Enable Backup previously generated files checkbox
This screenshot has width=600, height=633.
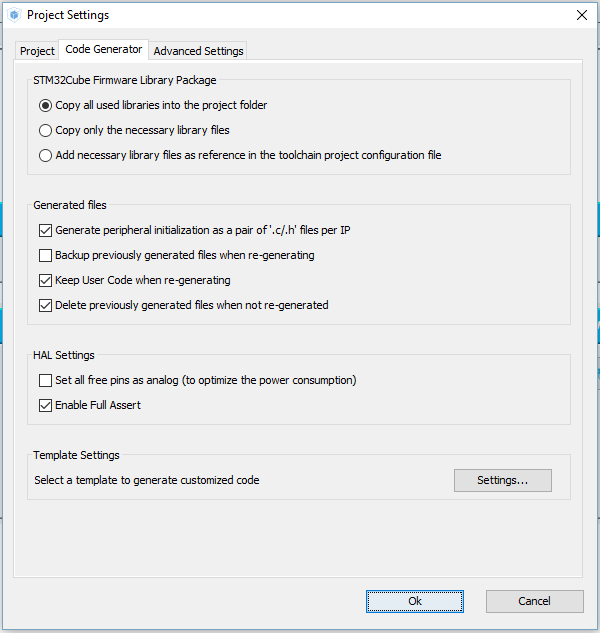pyautogui.click(x=45, y=255)
